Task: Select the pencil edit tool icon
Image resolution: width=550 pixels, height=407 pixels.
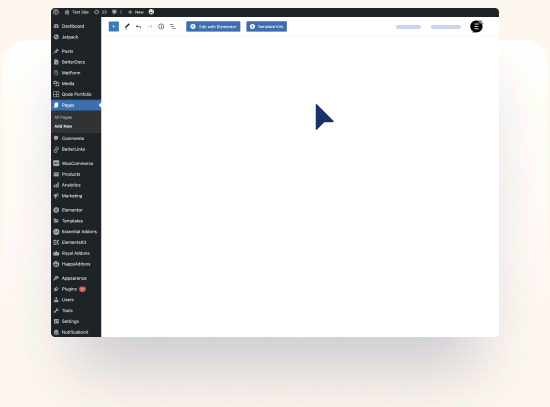Action: click(x=127, y=27)
